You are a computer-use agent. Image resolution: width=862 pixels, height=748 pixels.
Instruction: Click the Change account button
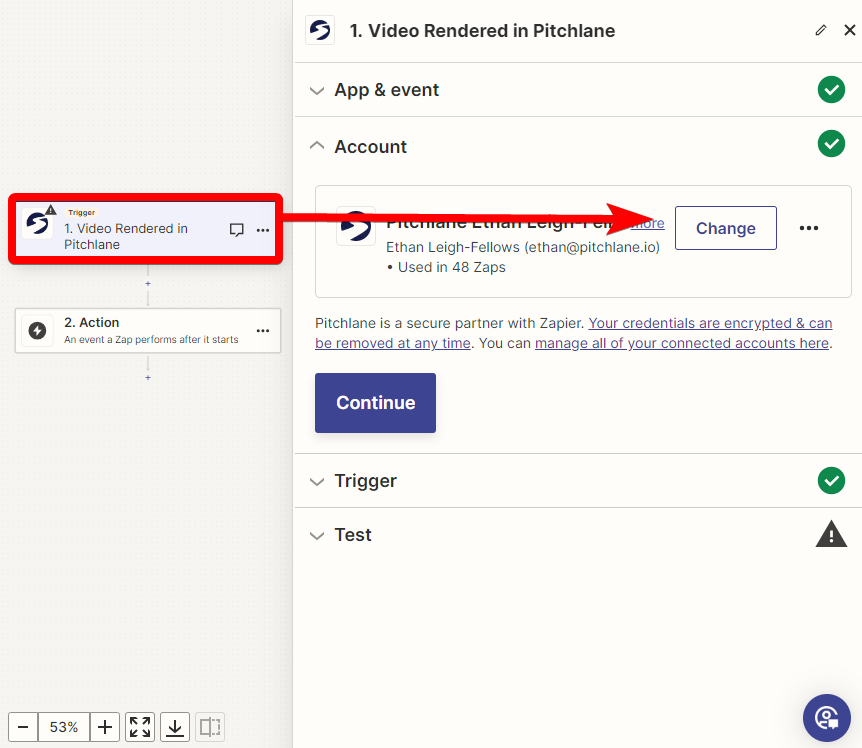(725, 228)
